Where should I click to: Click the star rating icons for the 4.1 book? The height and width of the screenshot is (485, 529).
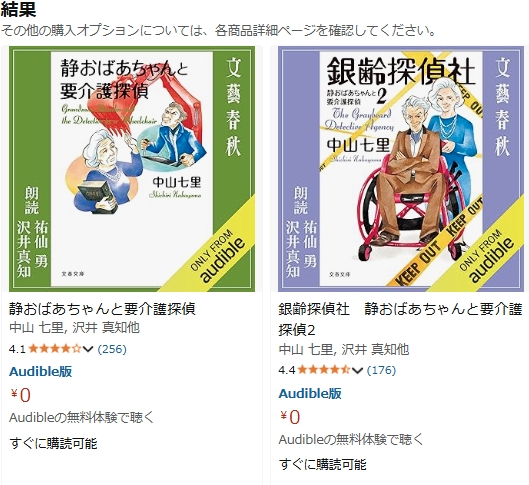pyautogui.click(x=55, y=349)
